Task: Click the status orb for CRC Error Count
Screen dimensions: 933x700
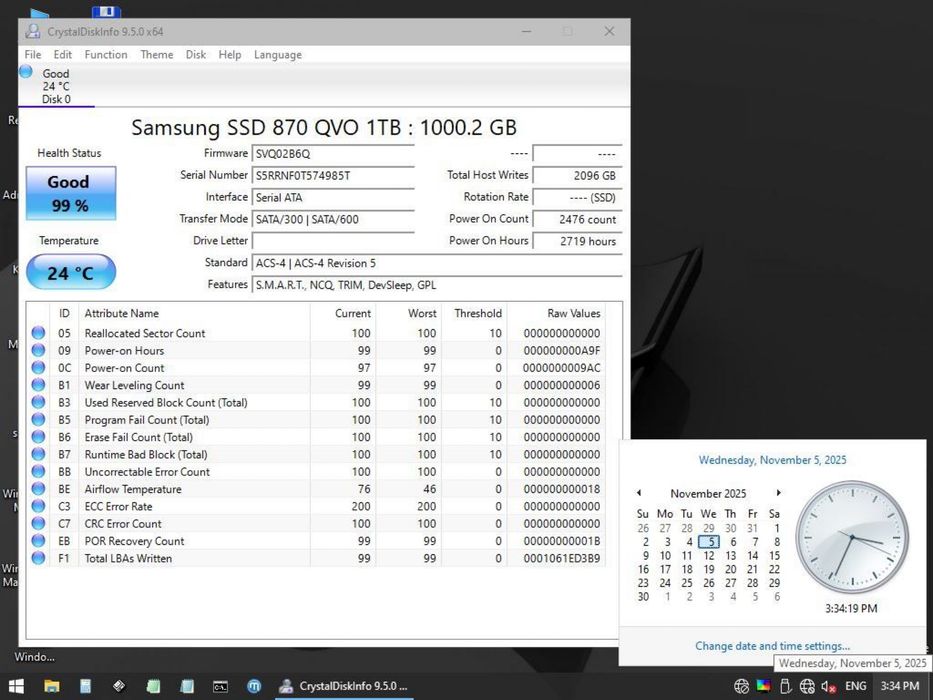Action: pyautogui.click(x=38, y=523)
